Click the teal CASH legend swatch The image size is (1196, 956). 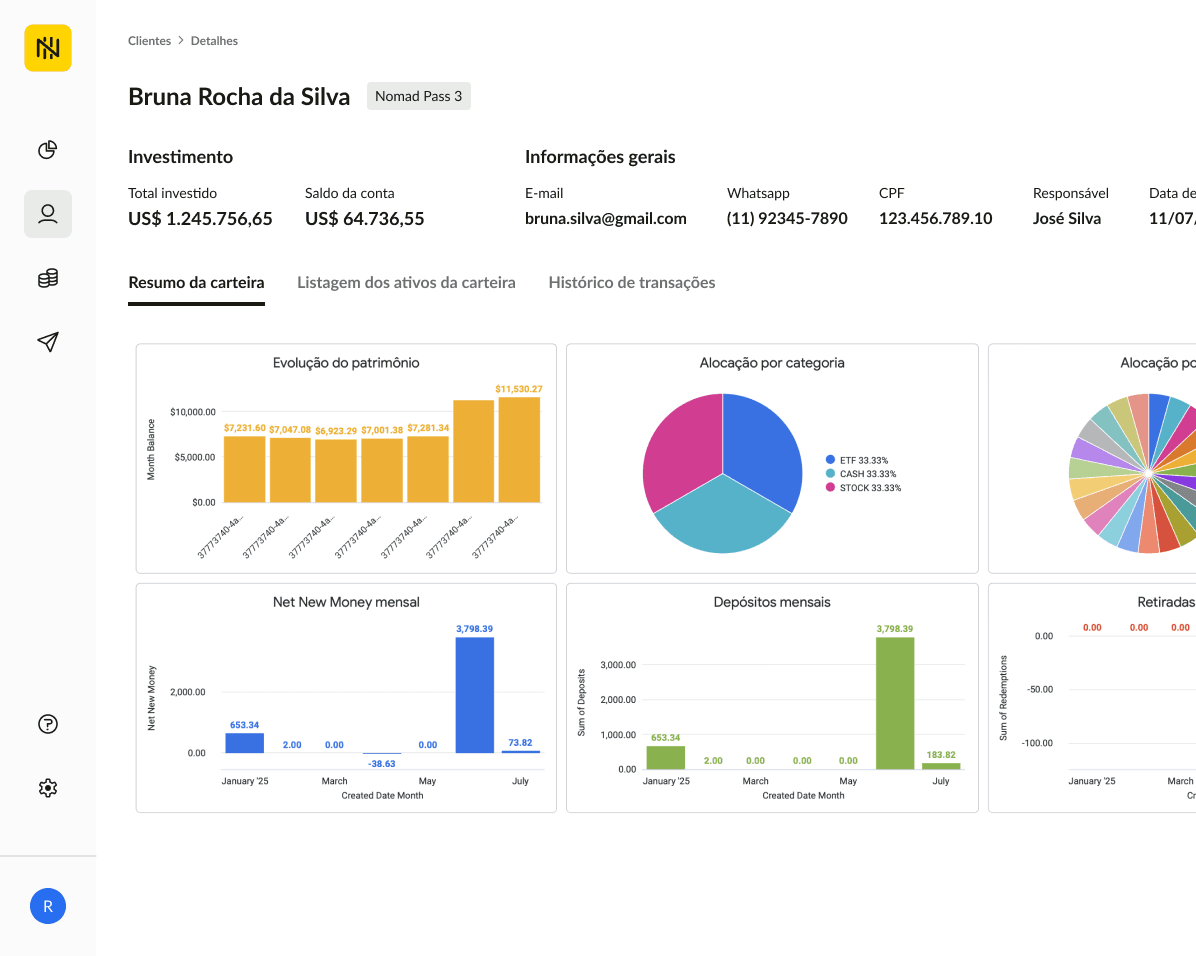830,474
